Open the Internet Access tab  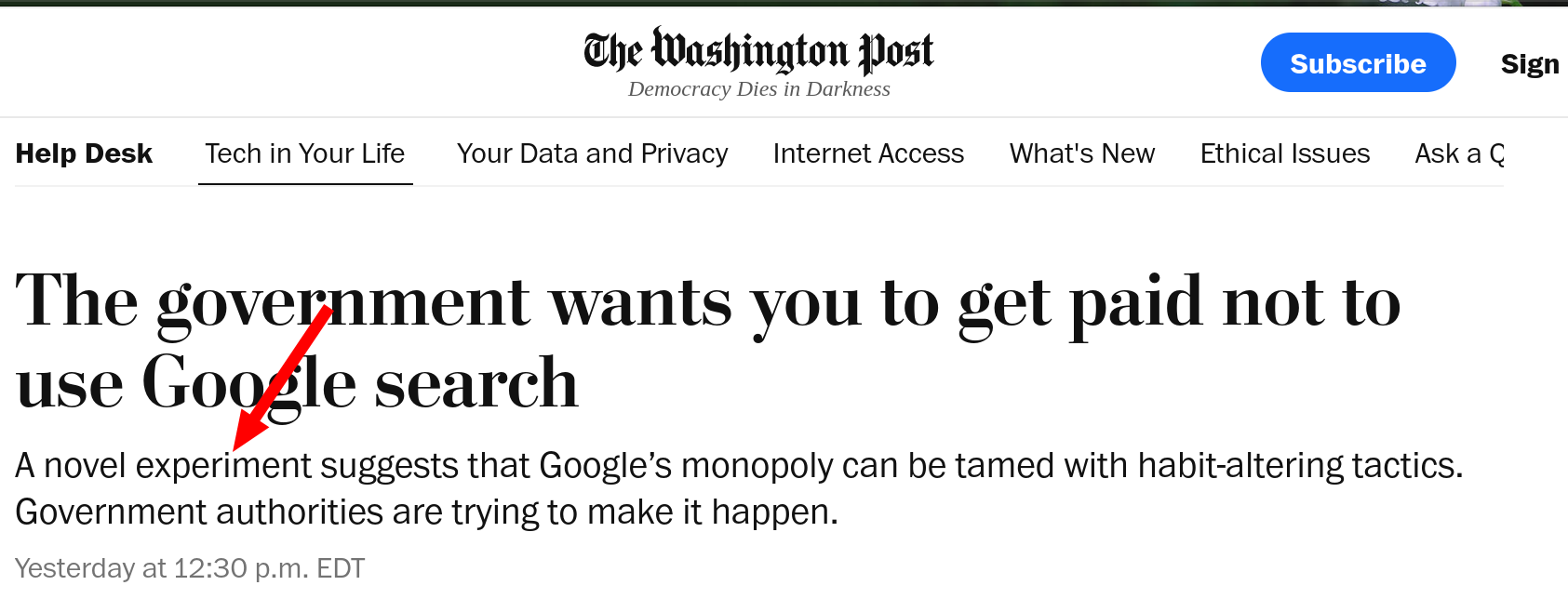[868, 153]
